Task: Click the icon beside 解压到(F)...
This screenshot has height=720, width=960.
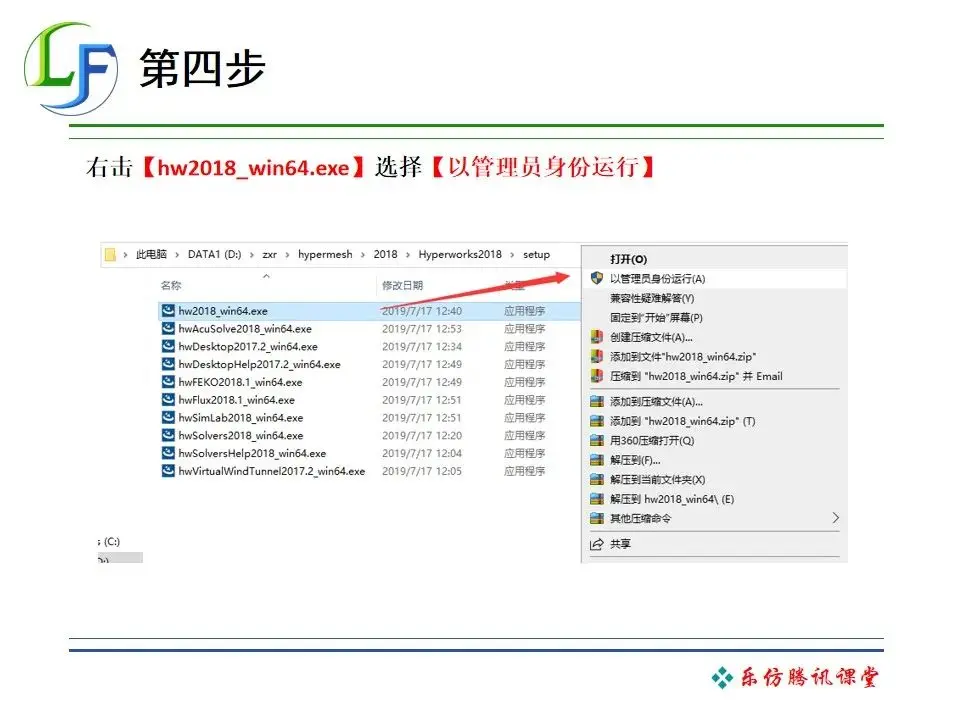Action: pyautogui.click(x=597, y=460)
